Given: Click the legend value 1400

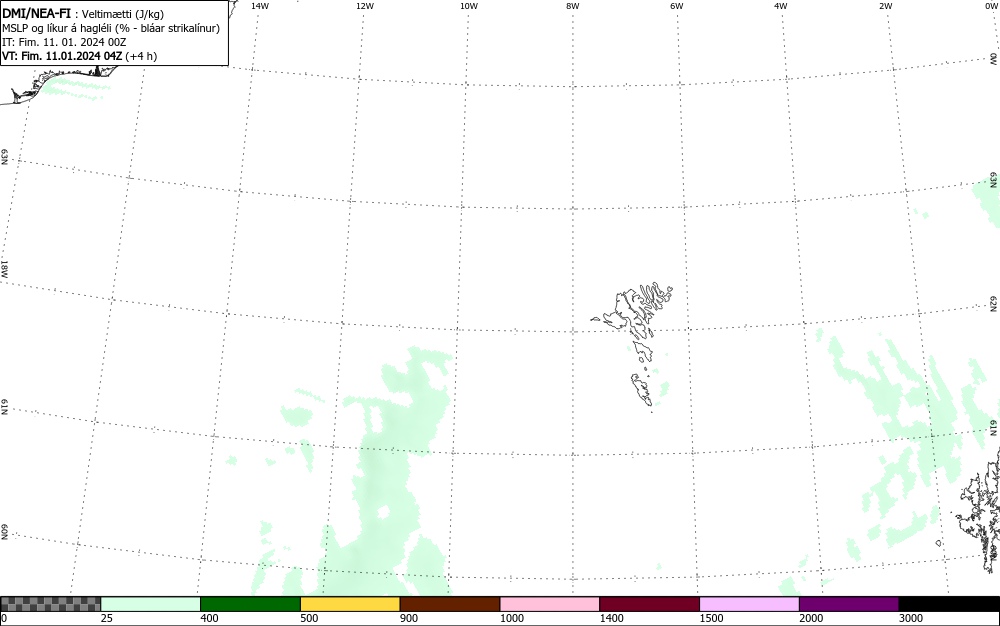Looking at the screenshot, I should coord(612,618).
